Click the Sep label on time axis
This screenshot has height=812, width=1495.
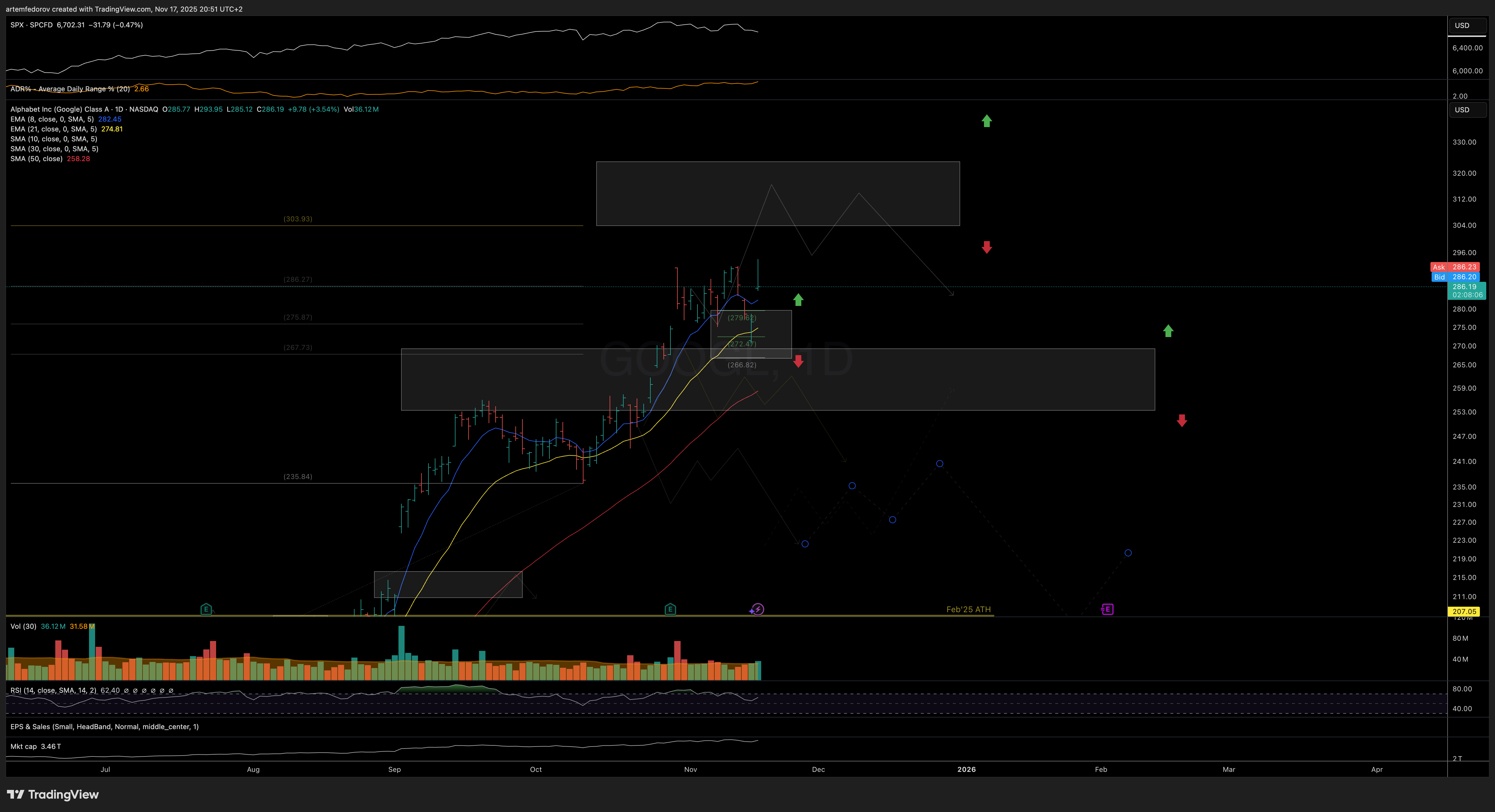point(395,769)
